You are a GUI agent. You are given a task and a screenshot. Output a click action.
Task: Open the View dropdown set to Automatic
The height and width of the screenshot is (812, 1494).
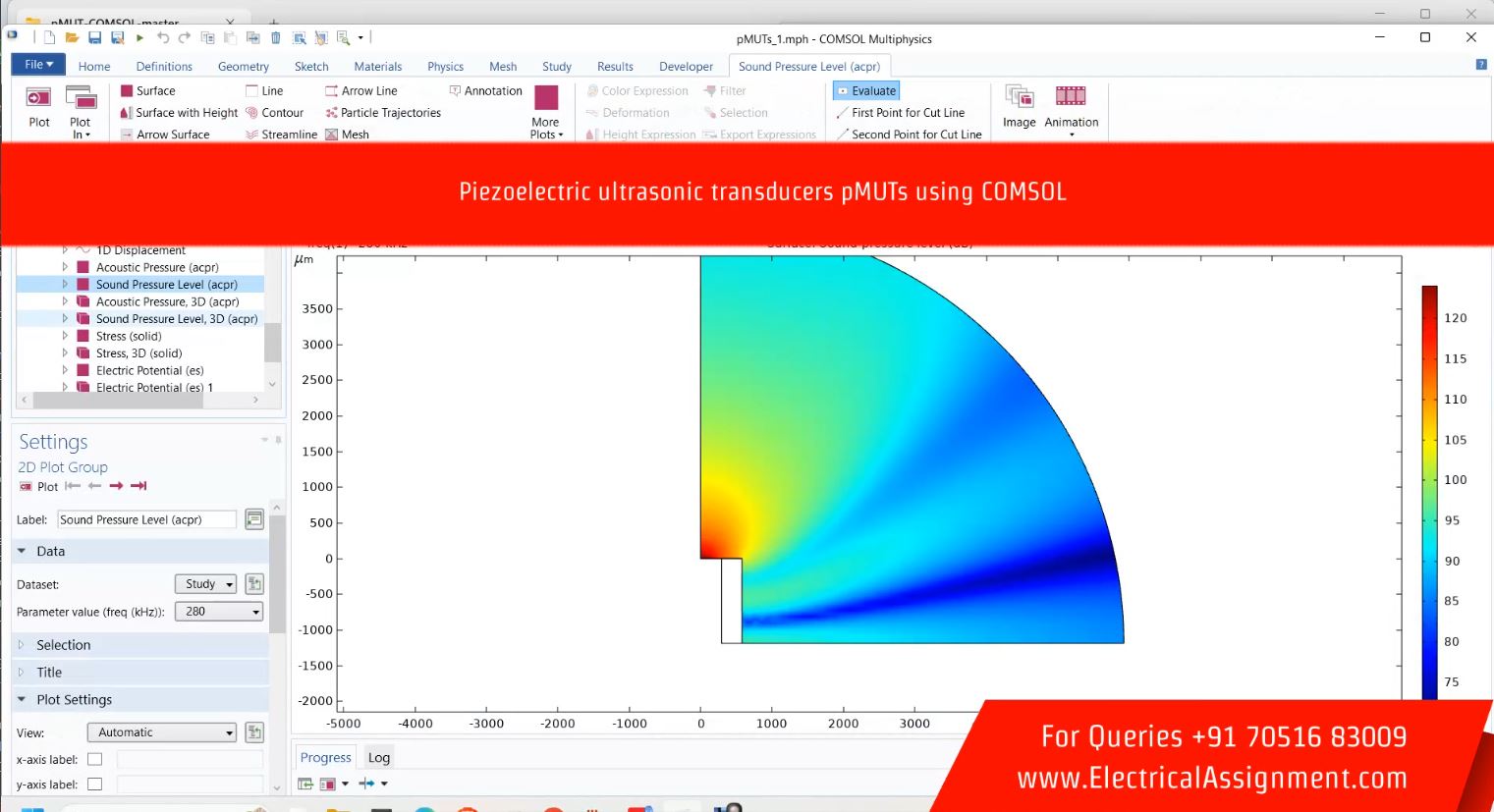pyautogui.click(x=162, y=732)
